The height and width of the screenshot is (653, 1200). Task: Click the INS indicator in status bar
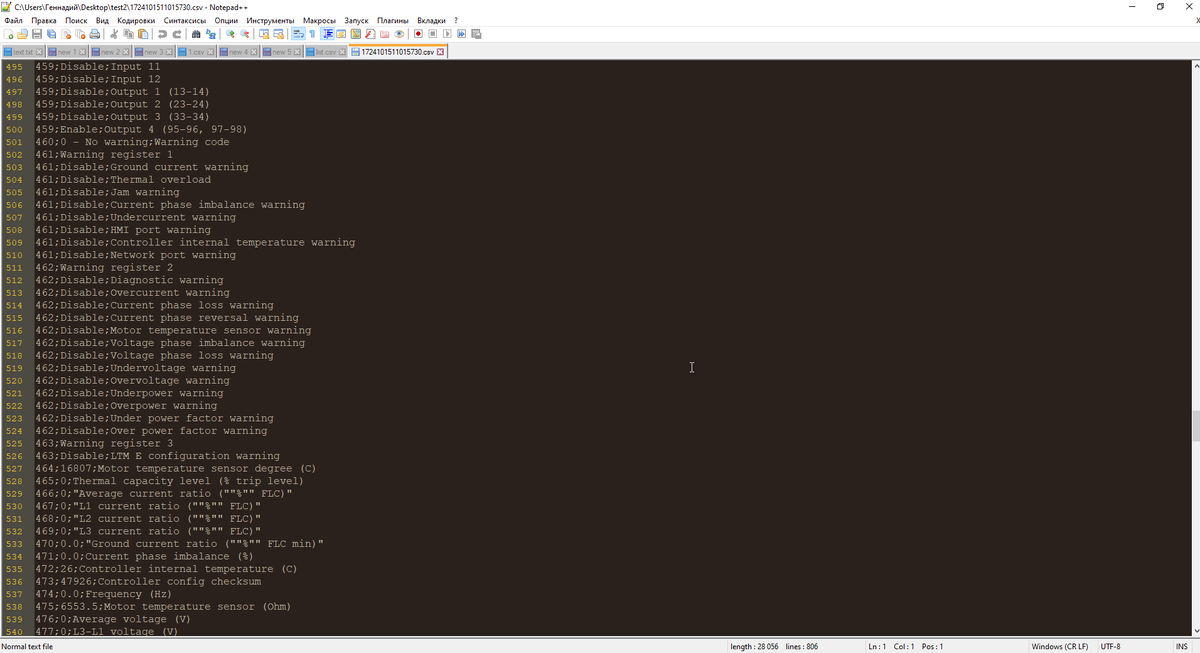(1182, 646)
